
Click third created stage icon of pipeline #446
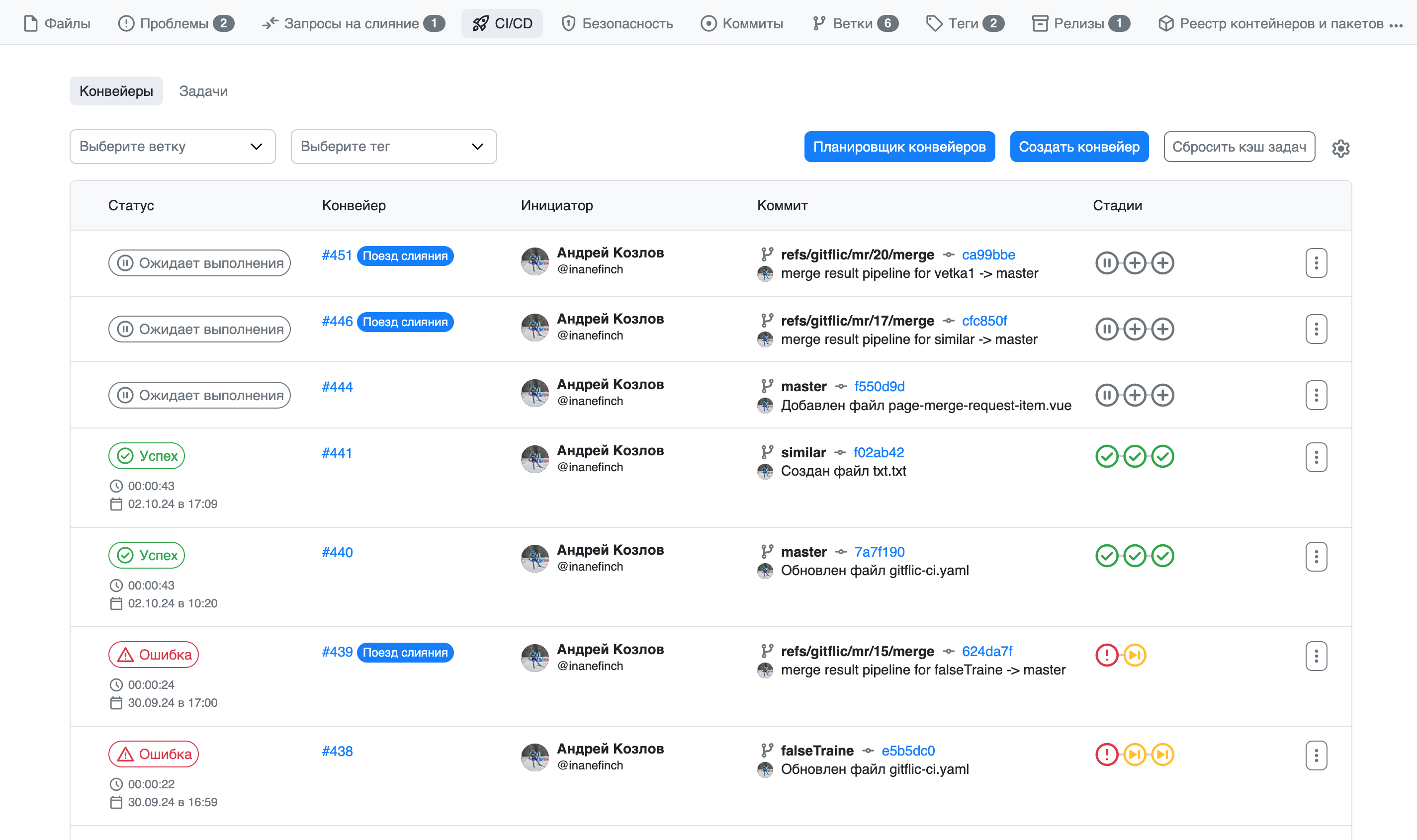(1162, 329)
